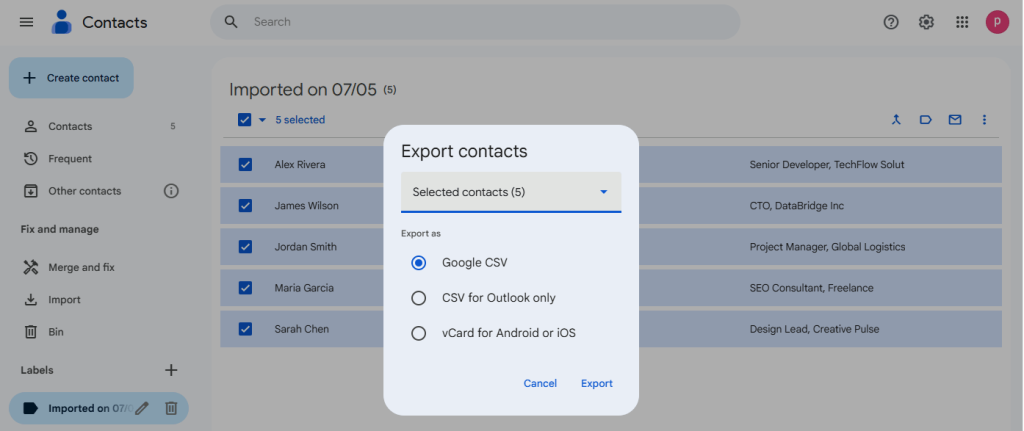Click the plus icon in Create contact
This screenshot has height=431, width=1024.
point(29,78)
